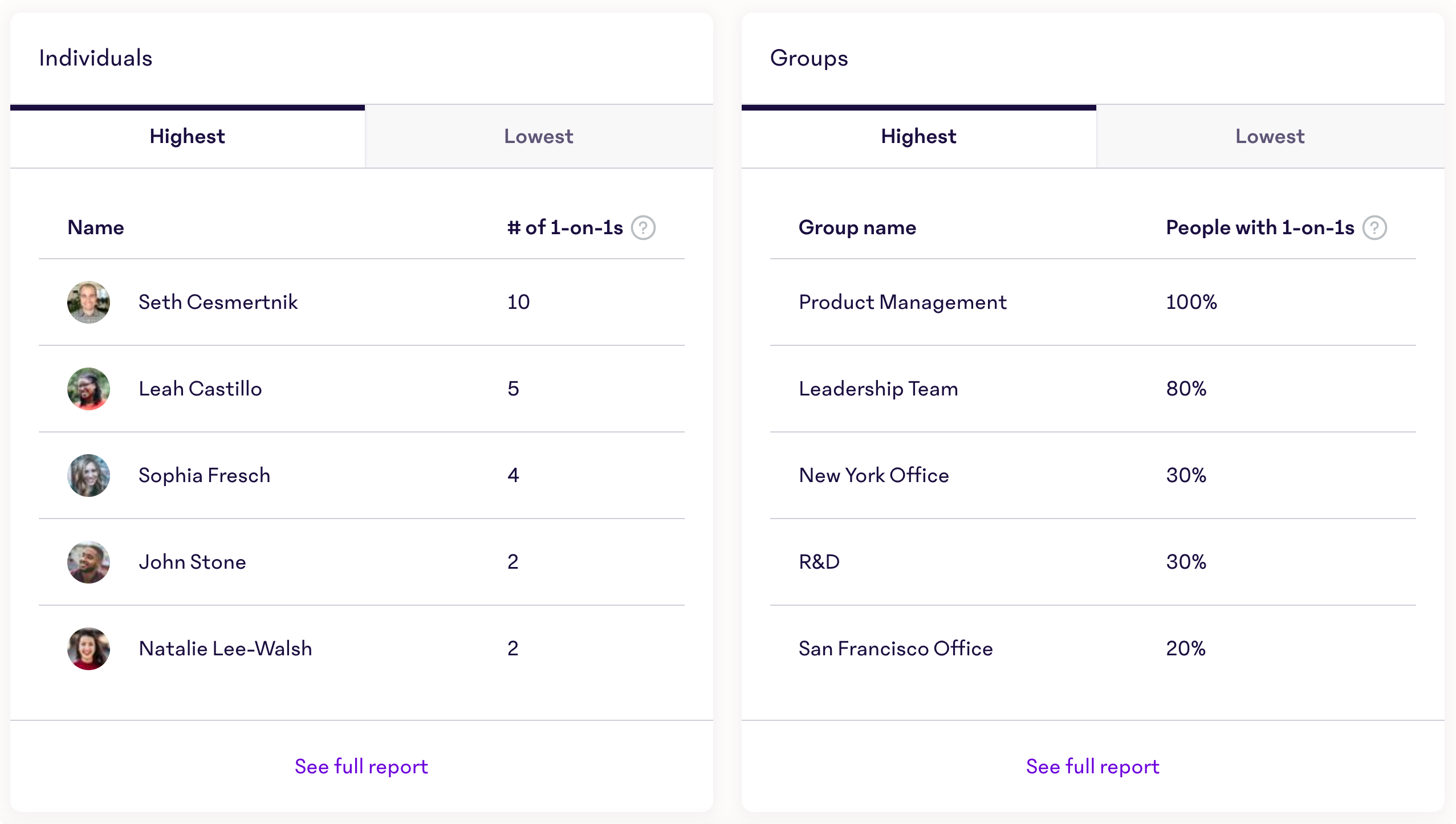Select the name Sophia Fresch
Screen dimensions: 1456x824
205,475
